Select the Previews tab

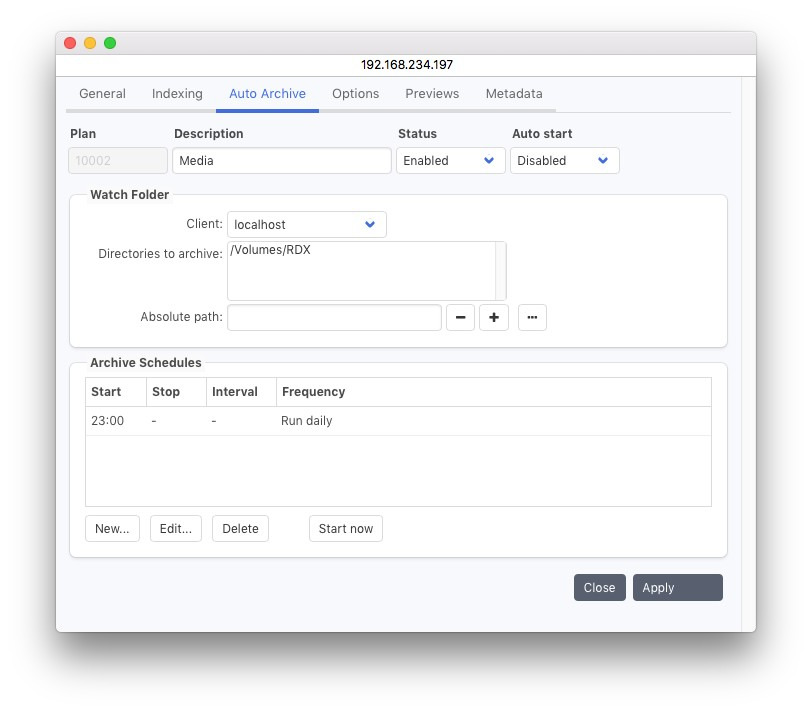pos(432,94)
